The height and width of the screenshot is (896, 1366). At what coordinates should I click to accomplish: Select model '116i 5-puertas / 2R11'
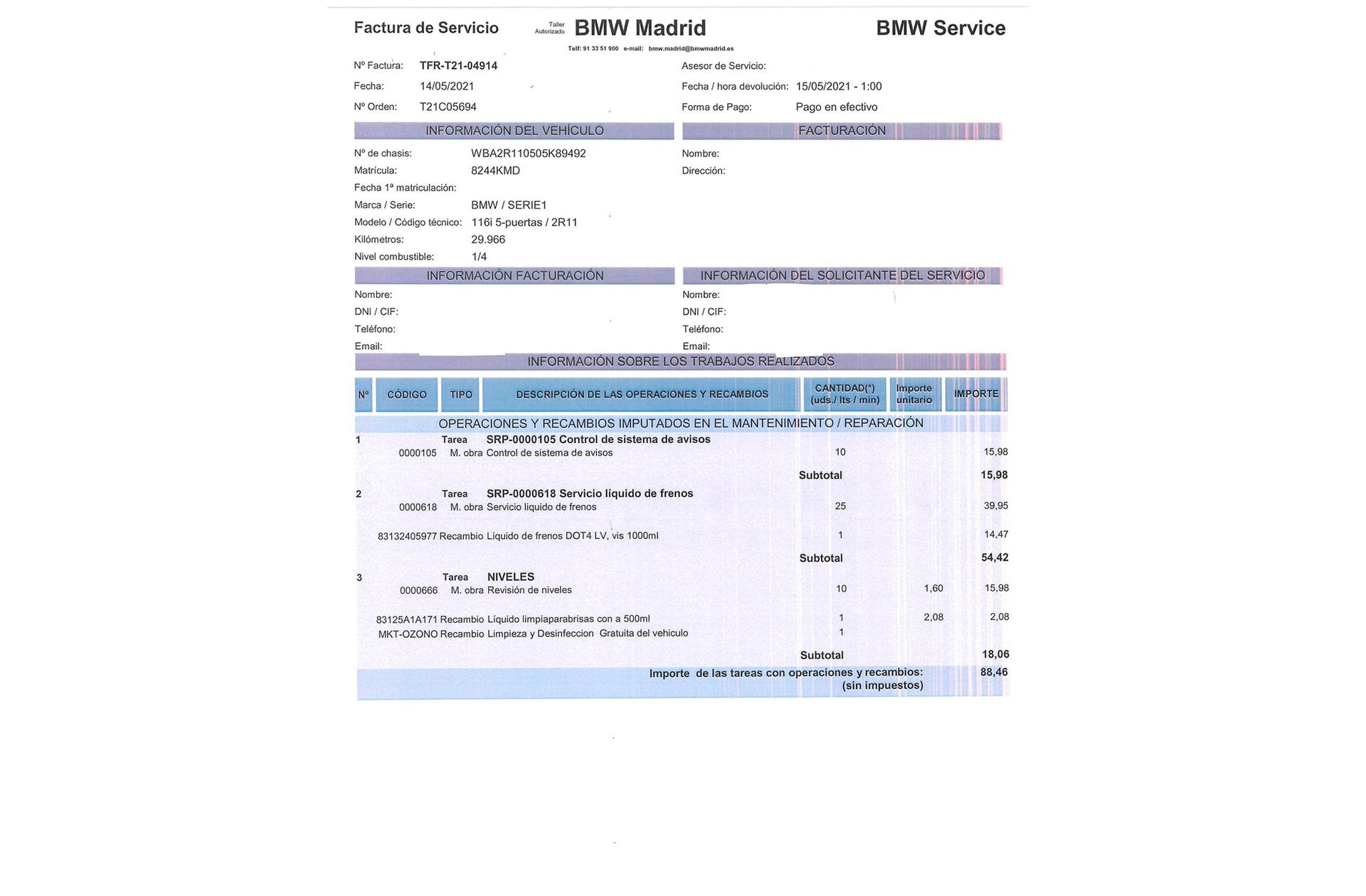click(524, 223)
